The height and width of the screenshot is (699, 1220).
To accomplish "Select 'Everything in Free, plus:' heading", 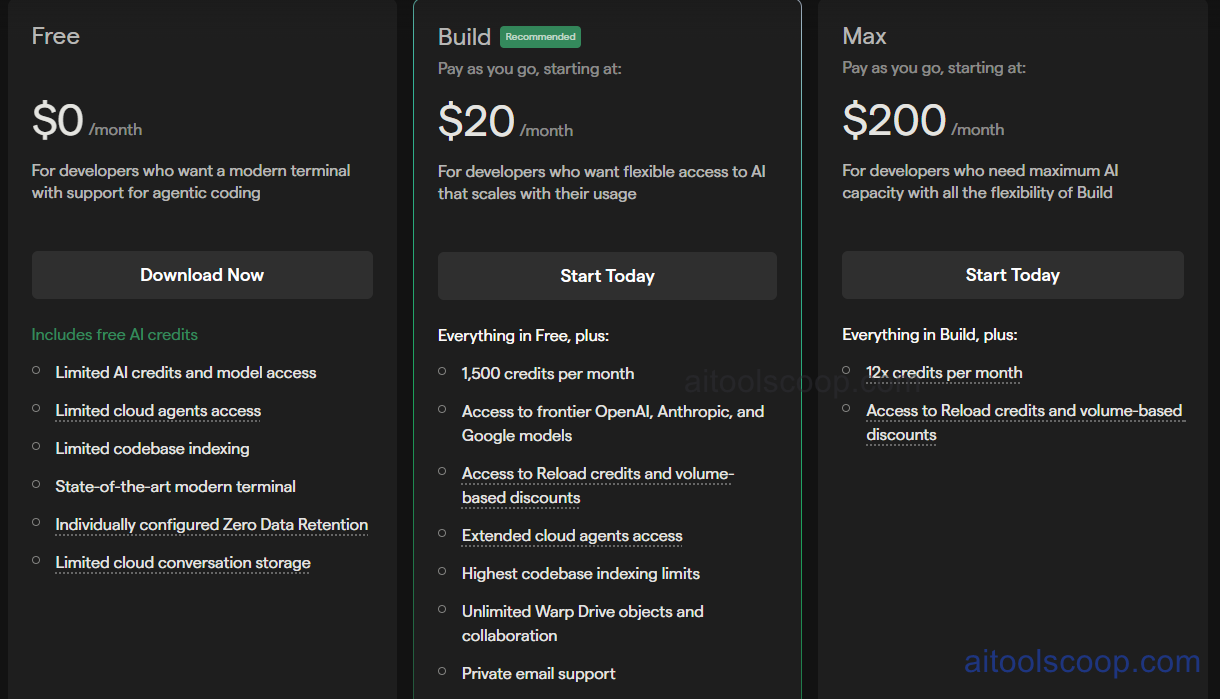I will 524,336.
